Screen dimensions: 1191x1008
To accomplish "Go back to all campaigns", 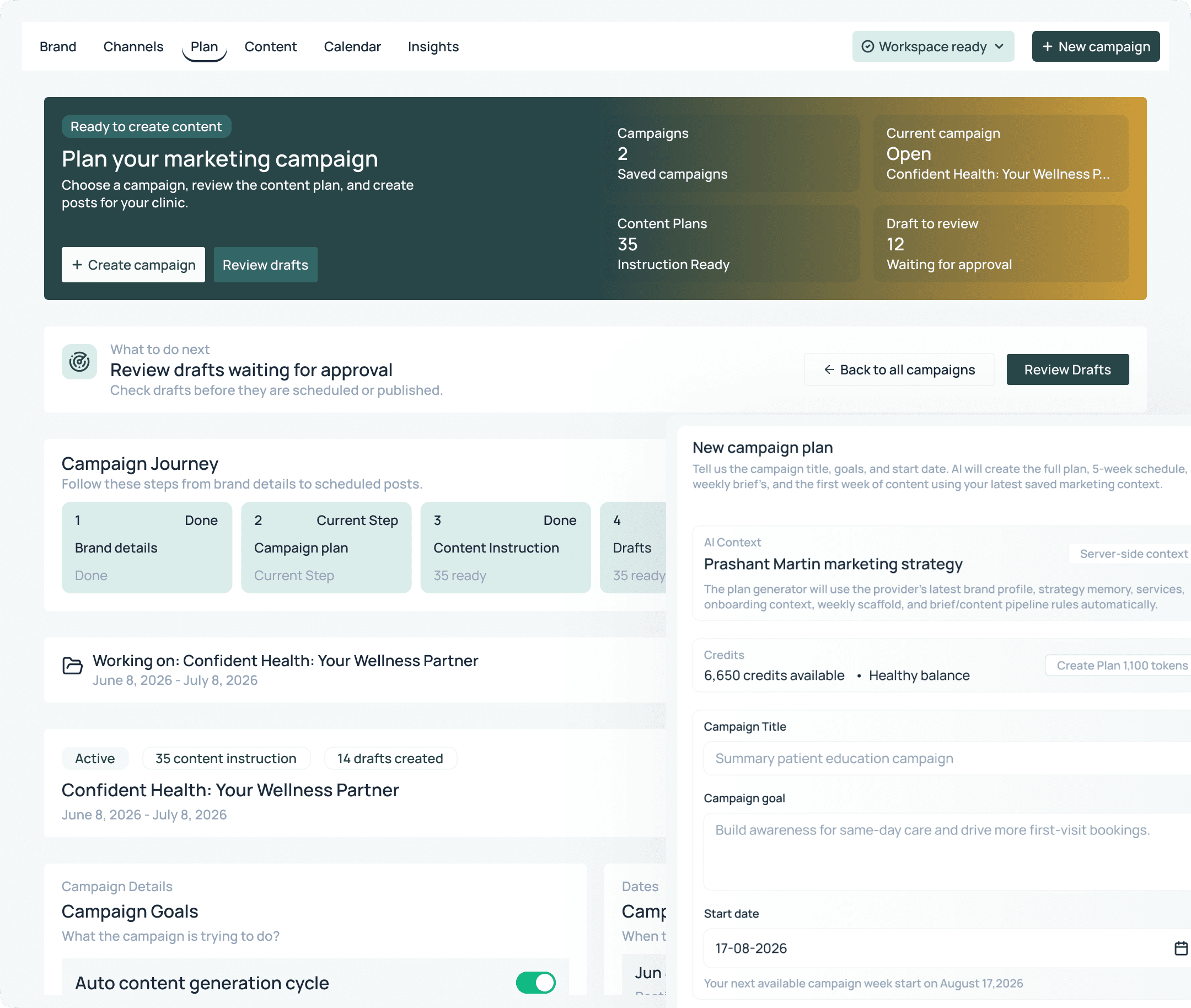I will click(898, 369).
